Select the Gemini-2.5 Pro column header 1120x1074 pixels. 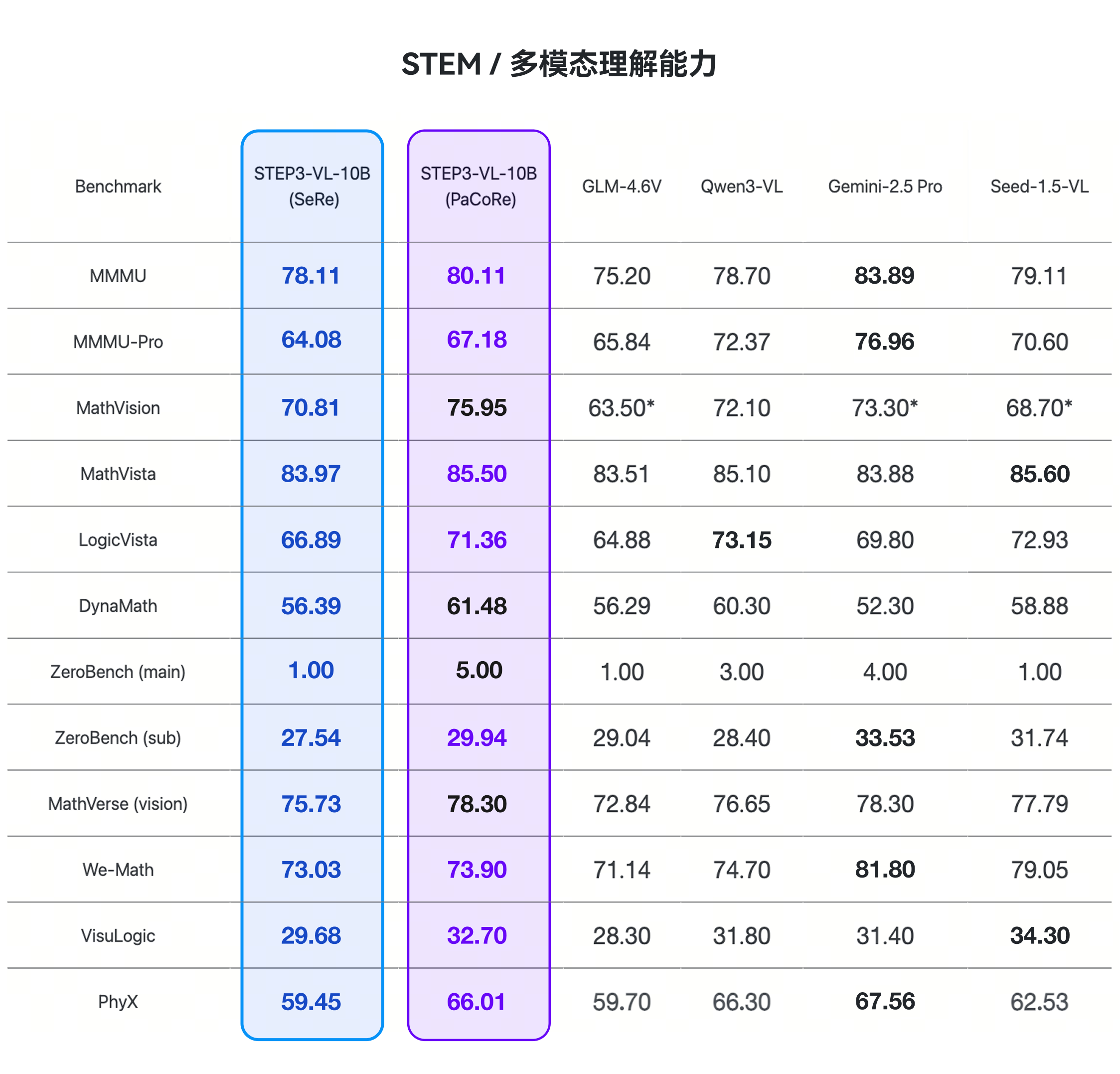point(885,186)
